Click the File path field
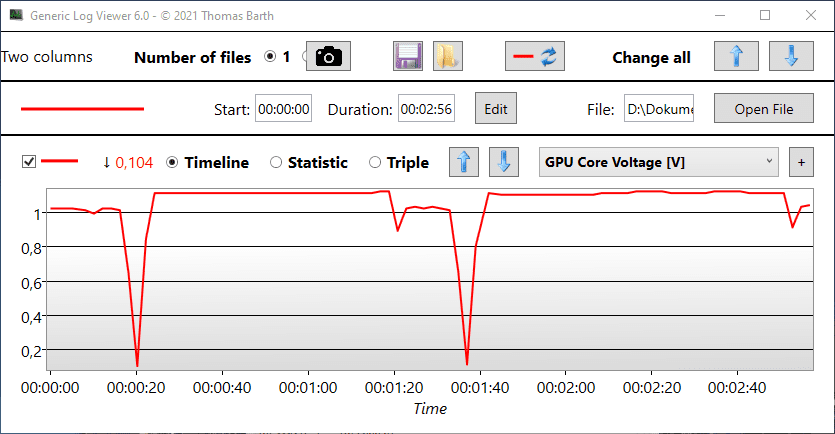 pyautogui.click(x=659, y=109)
